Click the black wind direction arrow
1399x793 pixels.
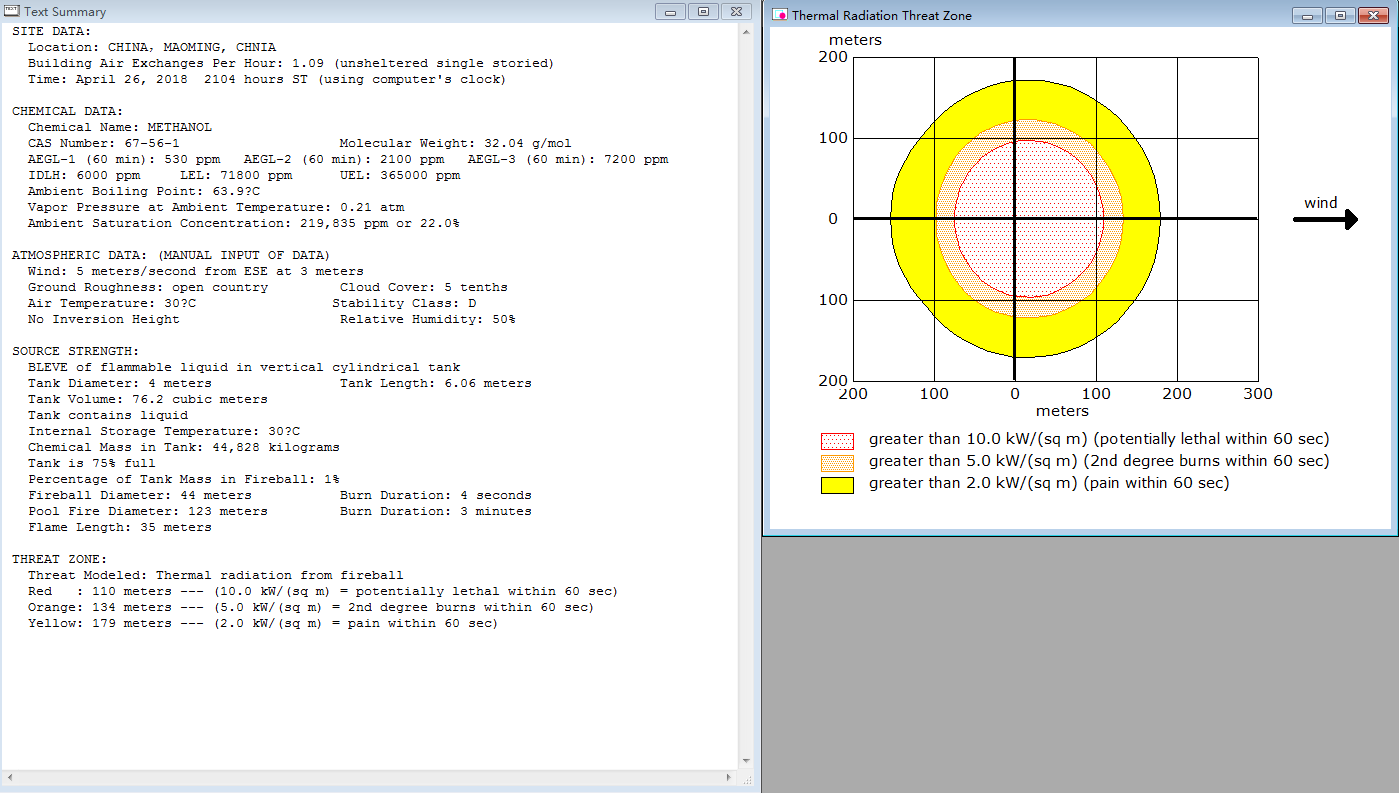pyautogui.click(x=1325, y=219)
